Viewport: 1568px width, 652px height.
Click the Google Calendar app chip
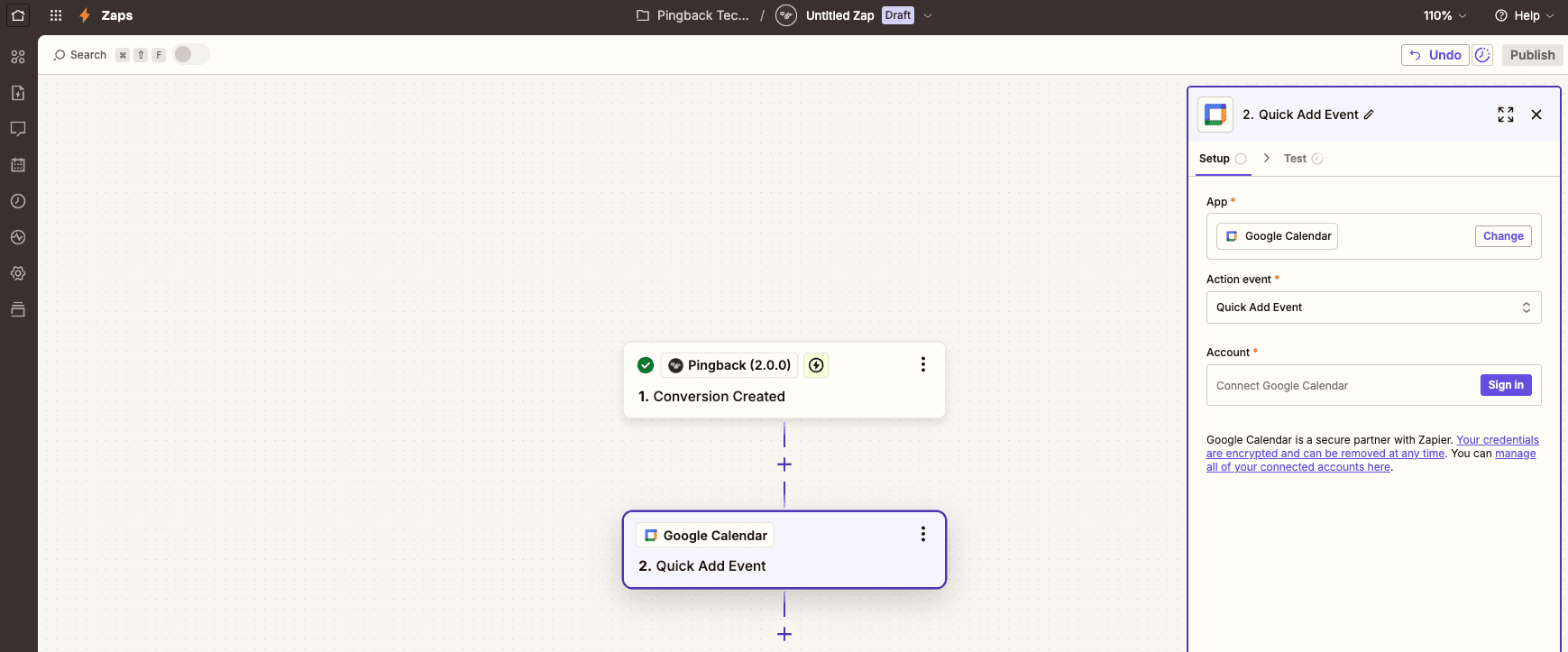point(1277,236)
